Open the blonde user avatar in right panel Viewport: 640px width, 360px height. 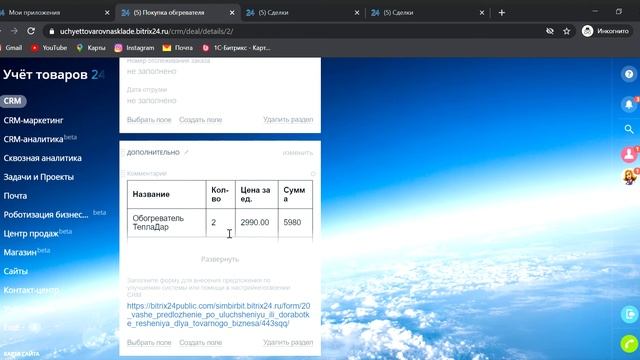[629, 177]
